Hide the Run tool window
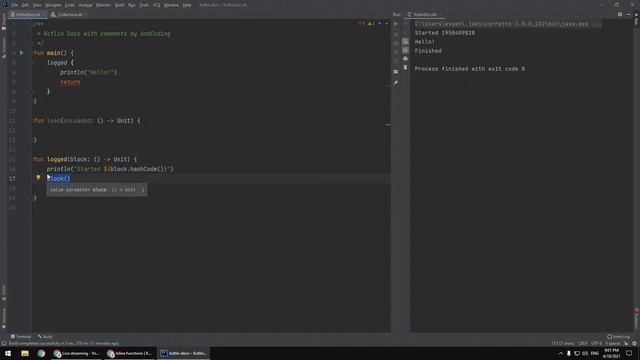Image resolution: width=640 pixels, height=360 pixels. click(629, 15)
